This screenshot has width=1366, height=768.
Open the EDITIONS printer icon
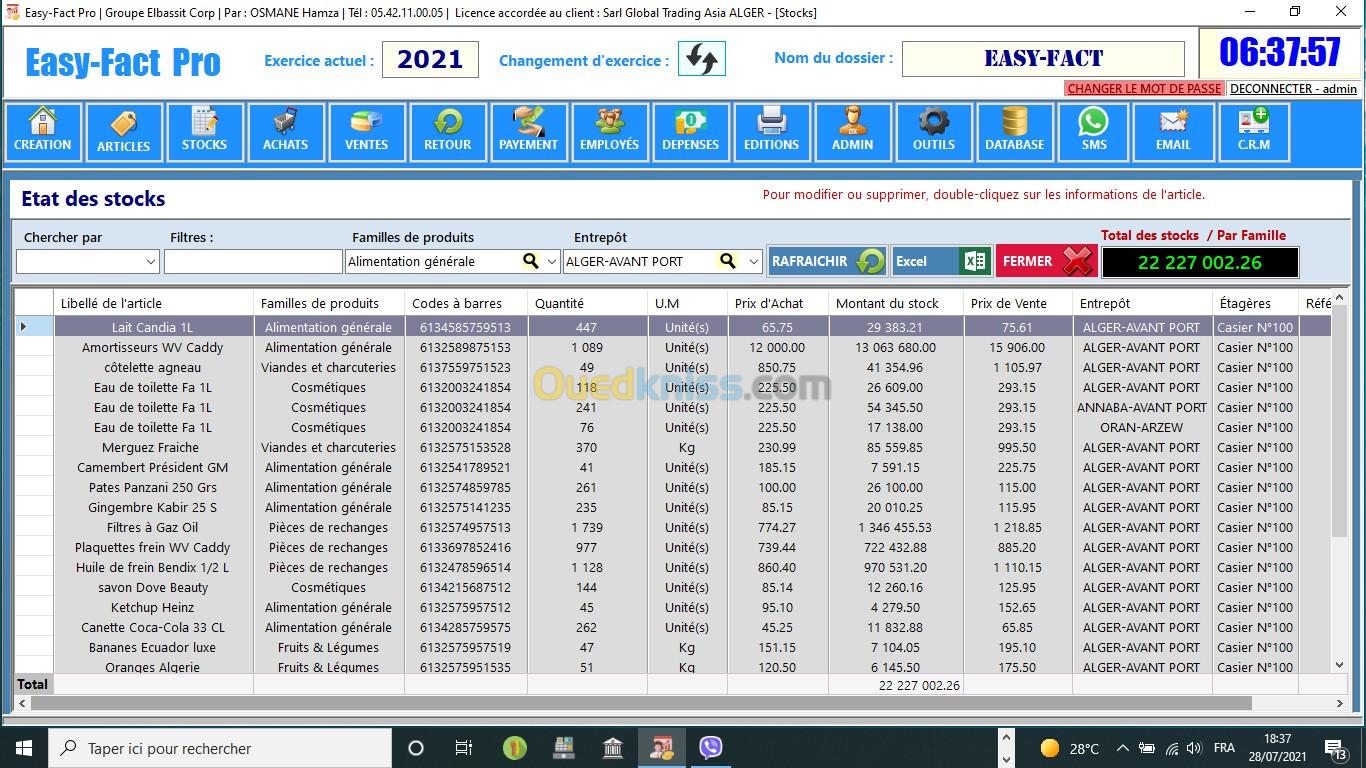tap(771, 131)
